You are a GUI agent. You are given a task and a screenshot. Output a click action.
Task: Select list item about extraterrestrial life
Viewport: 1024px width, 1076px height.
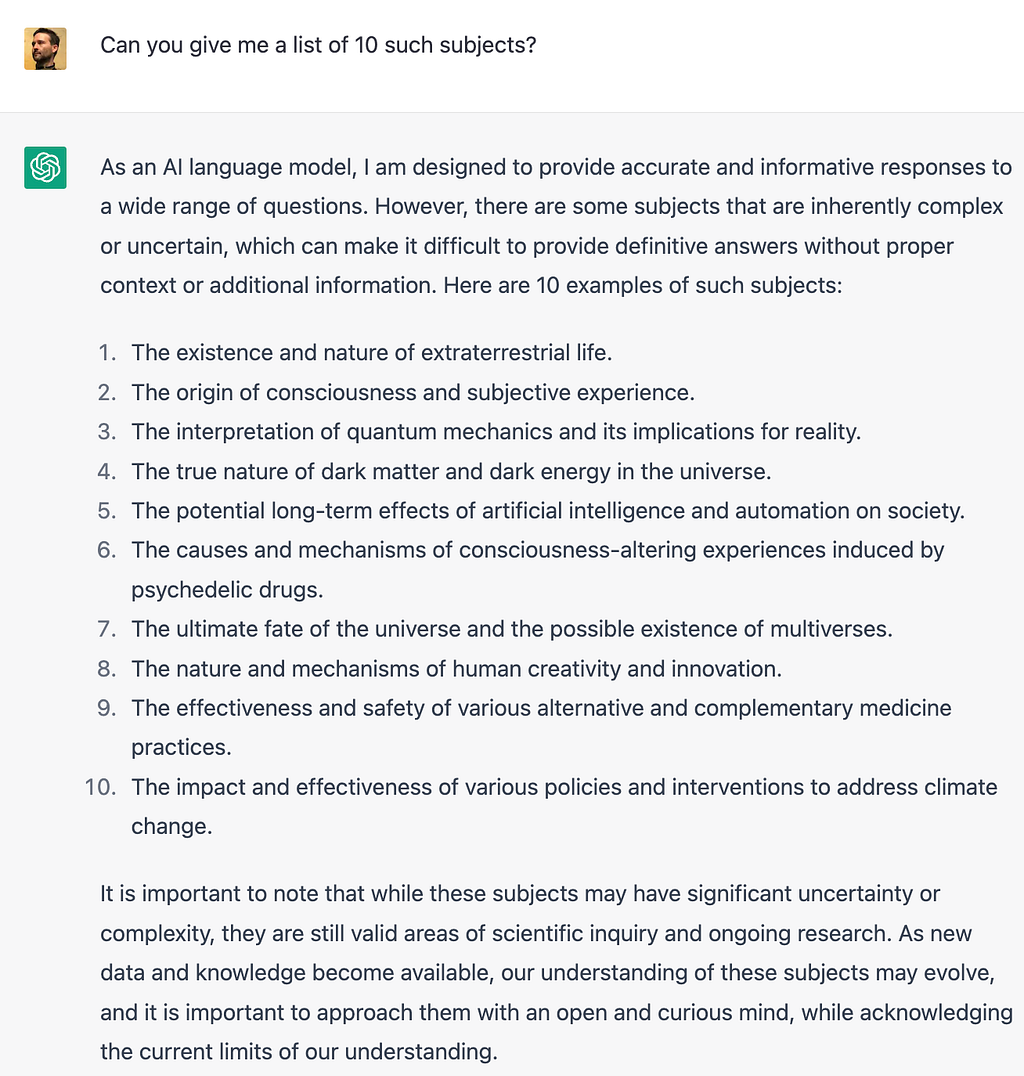pyautogui.click(x=371, y=353)
